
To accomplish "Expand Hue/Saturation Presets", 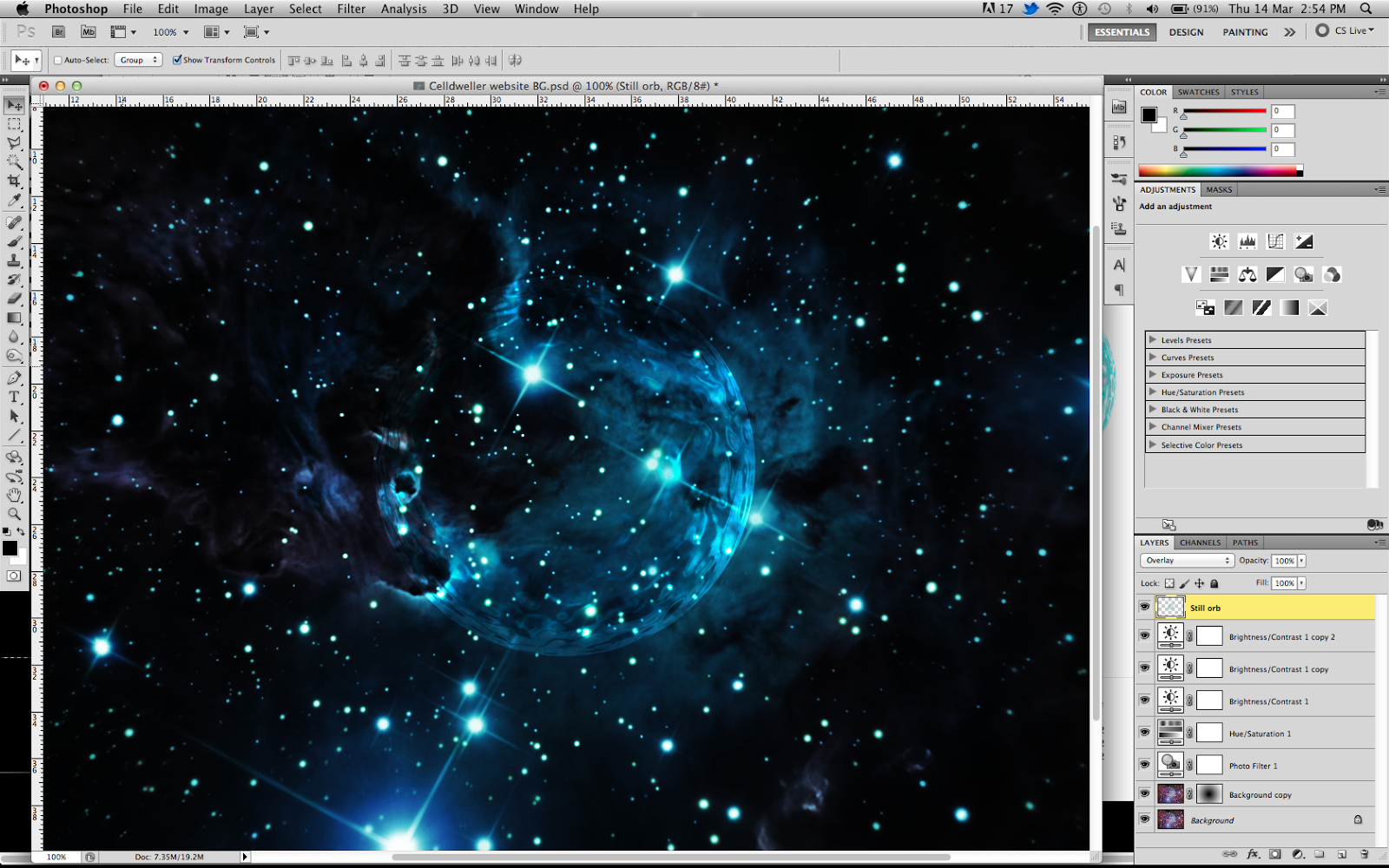I will pyautogui.click(x=1153, y=391).
